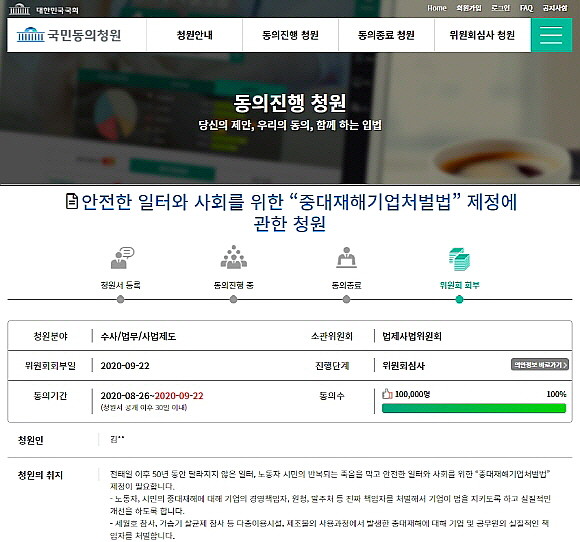Click the 동의종료 podium icon
Image resolution: width=580 pixels, height=542 pixels.
pos(347,257)
